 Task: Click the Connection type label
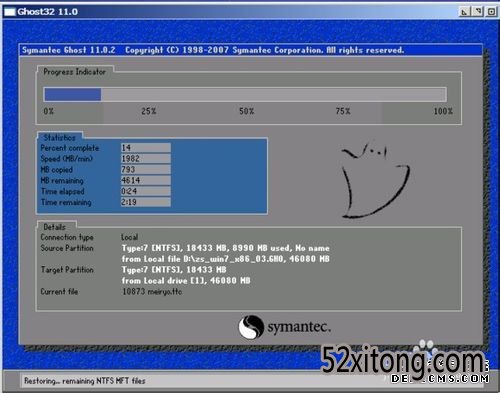(x=67, y=237)
